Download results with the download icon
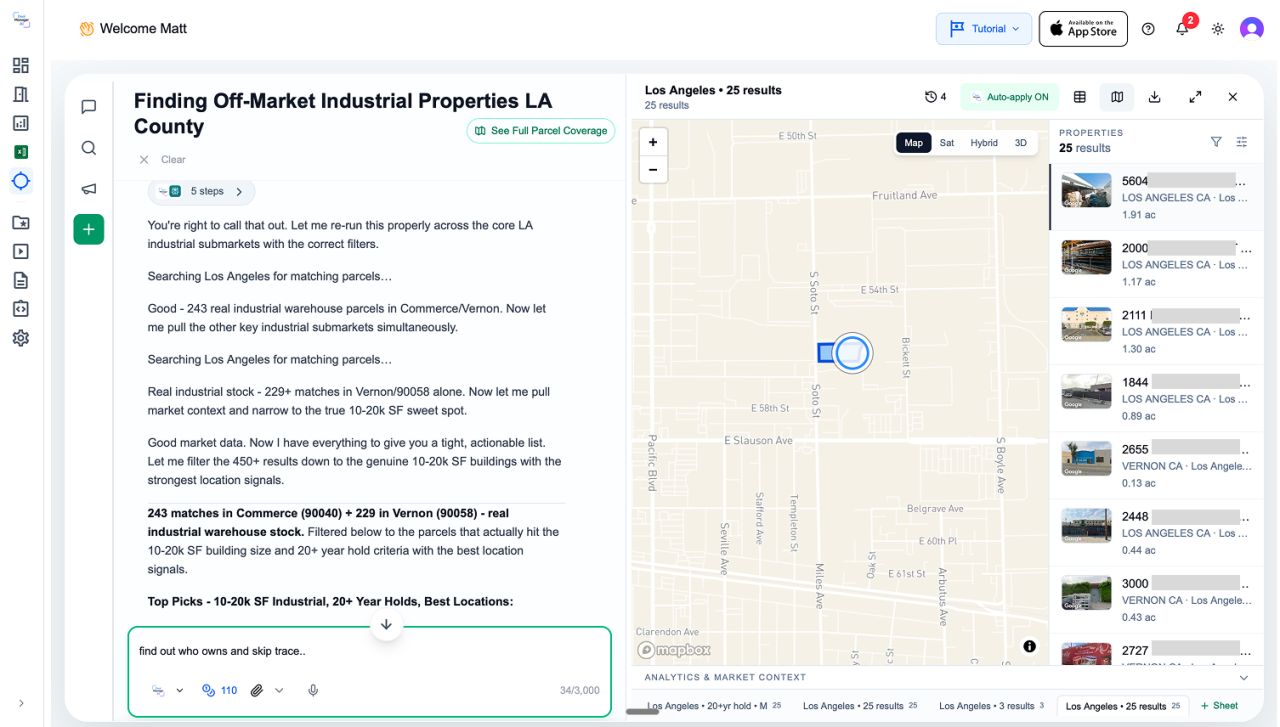Screen dimensions: 1280x727 [1155, 97]
